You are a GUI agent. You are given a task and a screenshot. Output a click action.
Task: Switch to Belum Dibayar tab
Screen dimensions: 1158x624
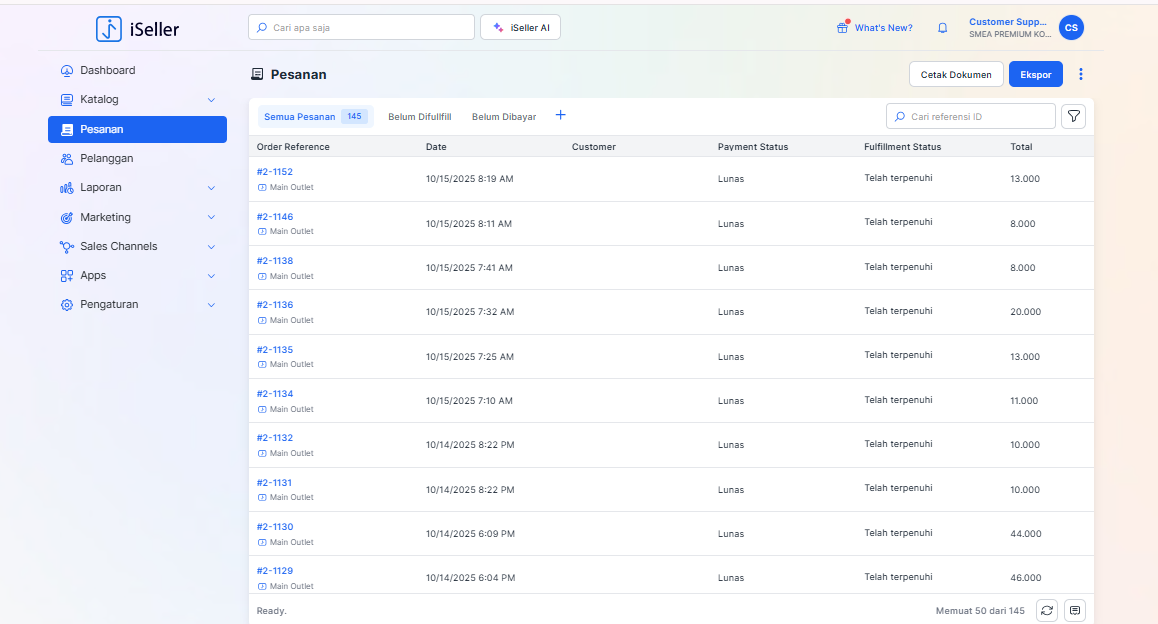(504, 117)
